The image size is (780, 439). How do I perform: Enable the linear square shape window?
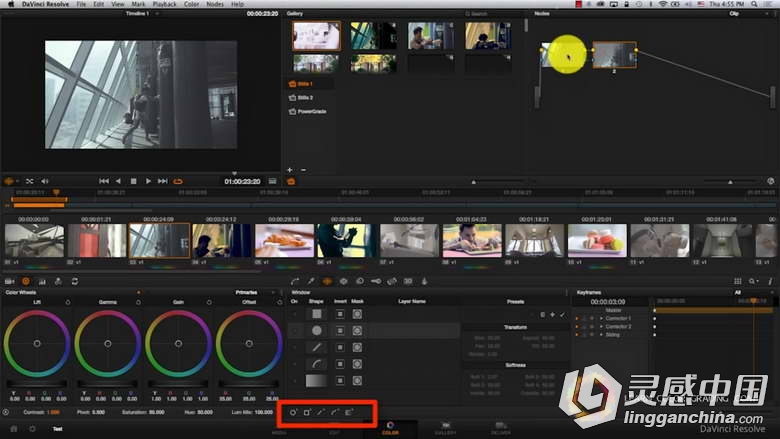coord(317,314)
